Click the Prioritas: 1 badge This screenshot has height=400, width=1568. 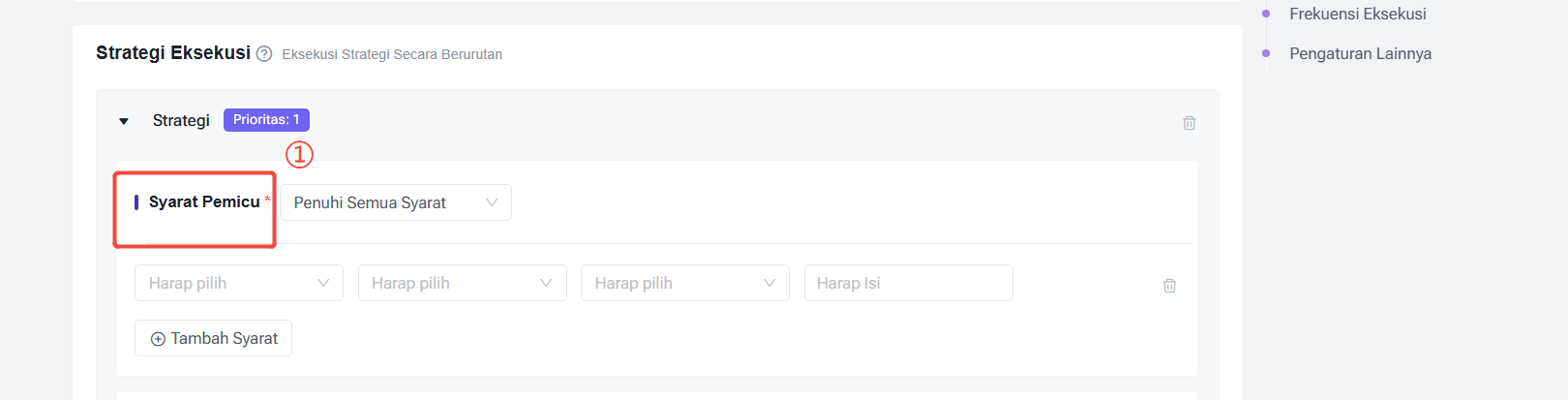266,120
